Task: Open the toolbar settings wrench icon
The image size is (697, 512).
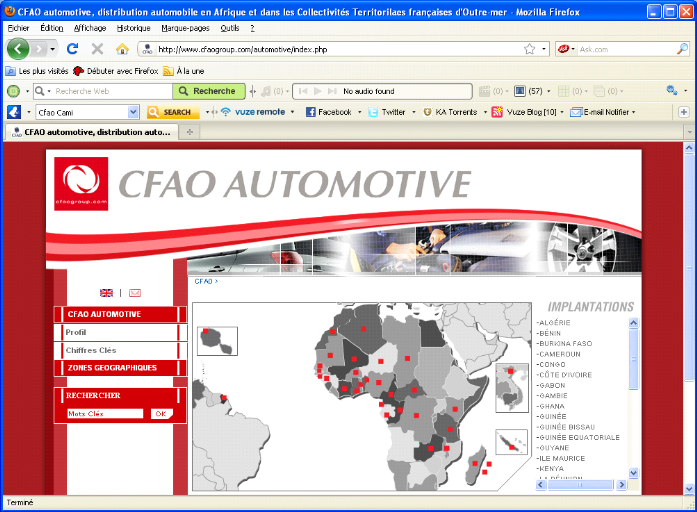Action: pyautogui.click(x=672, y=91)
